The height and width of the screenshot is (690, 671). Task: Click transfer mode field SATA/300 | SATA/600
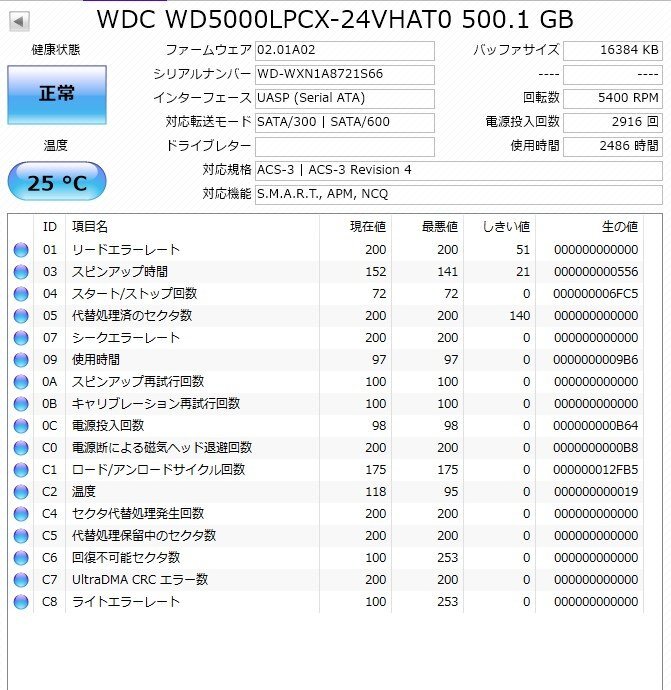click(345, 123)
